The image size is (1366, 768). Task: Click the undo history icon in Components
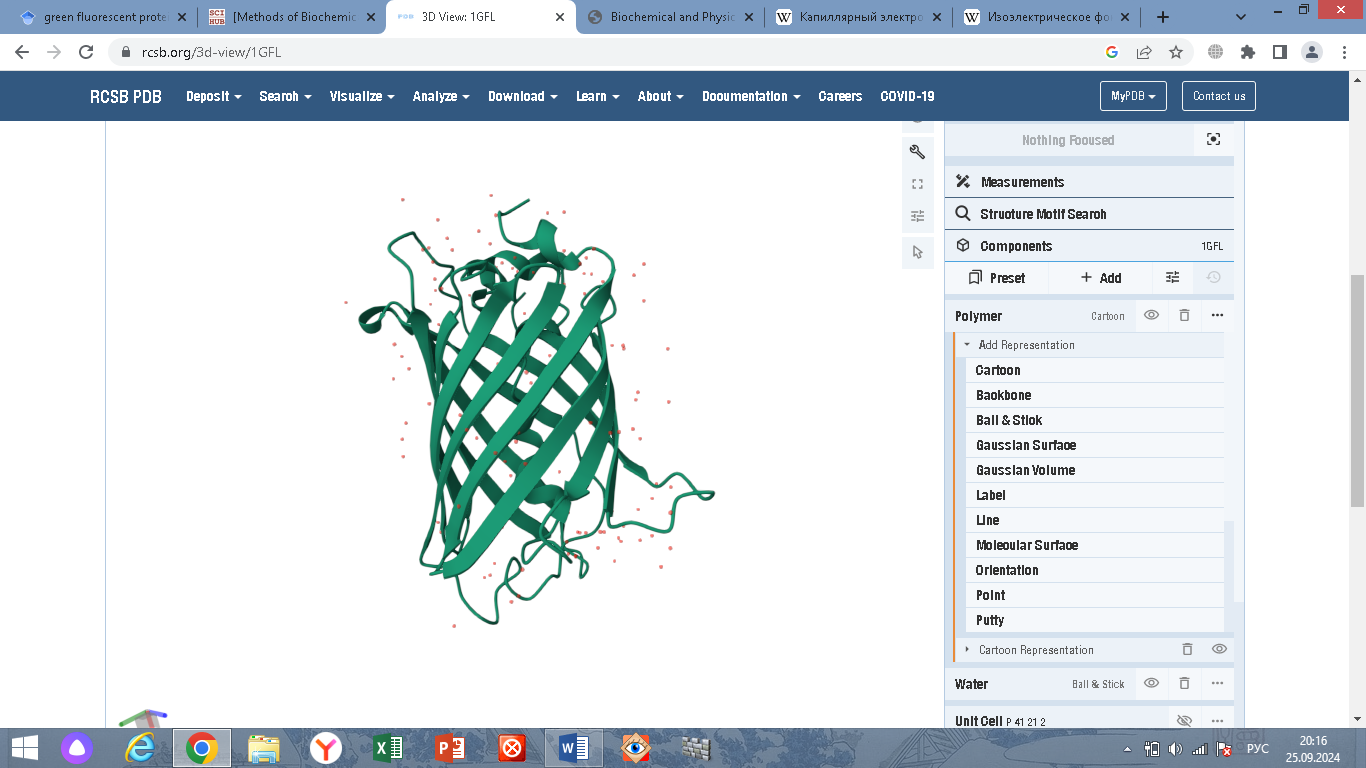(1213, 278)
